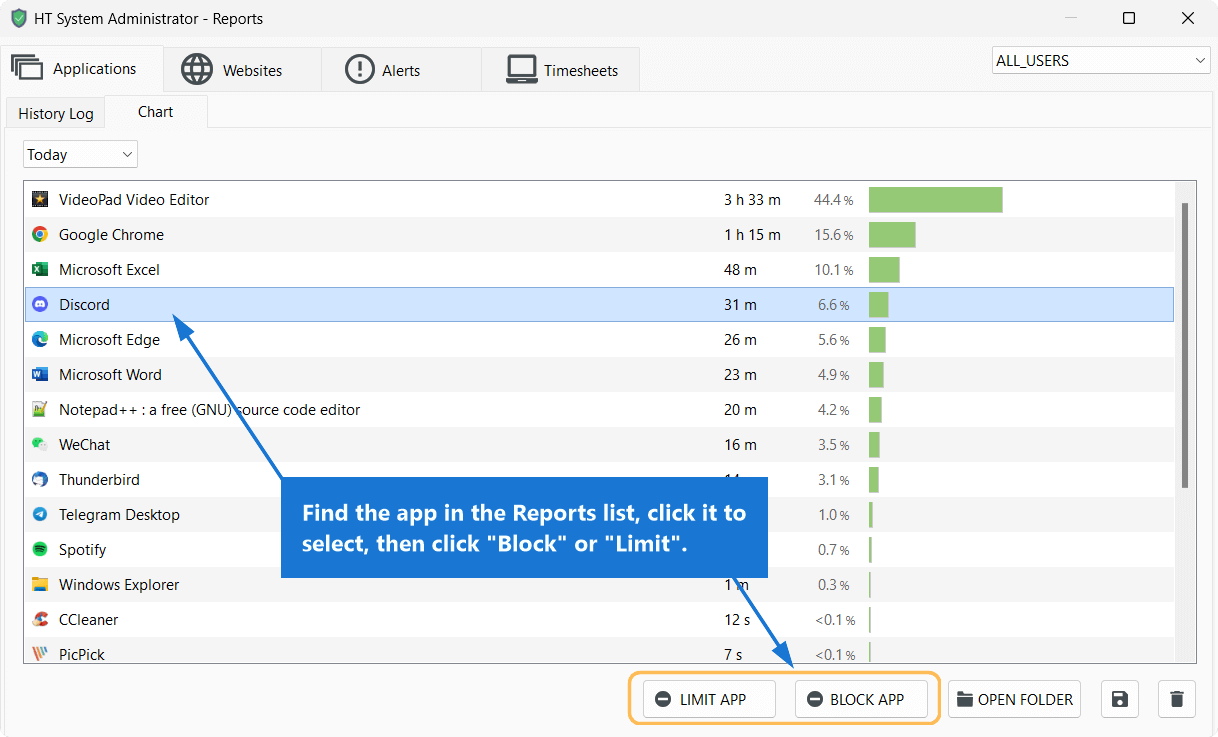This screenshot has height=737, width=1218.
Task: Click the 44.4 % percentage value
Action: 833,200
